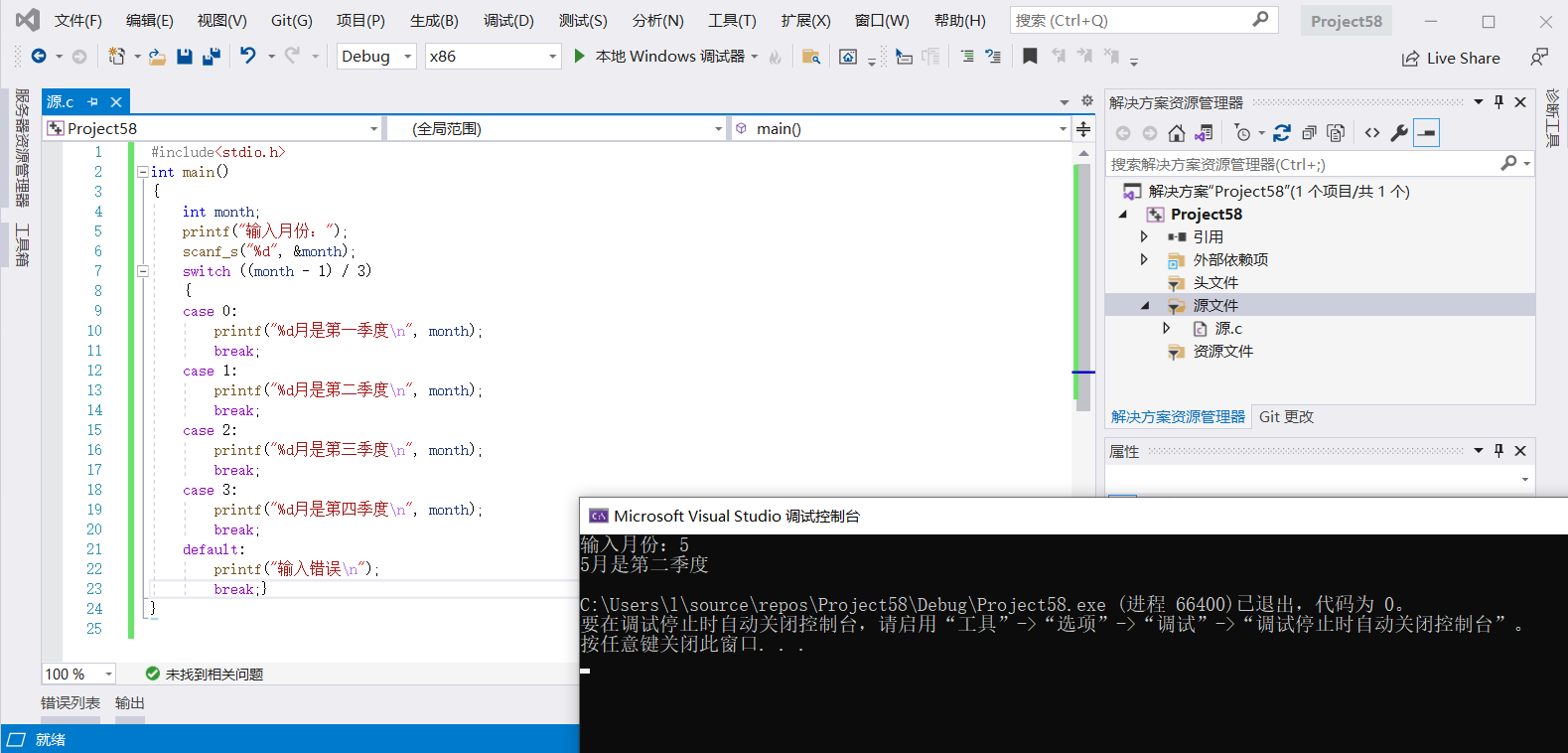Viewport: 1568px width, 753px height.
Task: Open the 生成(B) menu
Action: pos(434,20)
